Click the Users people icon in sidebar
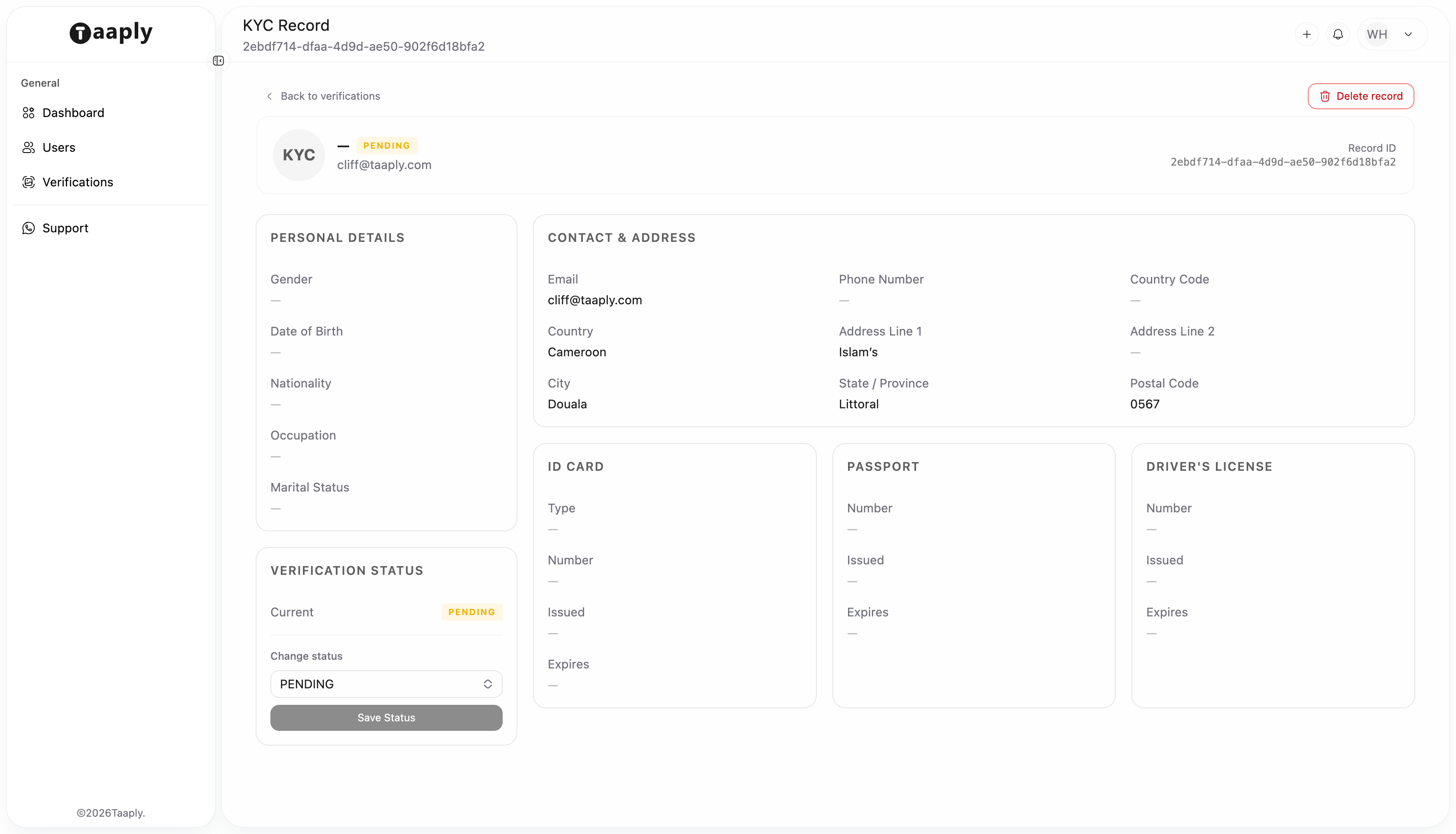Viewport: 1456px width, 834px height. pyautogui.click(x=29, y=147)
